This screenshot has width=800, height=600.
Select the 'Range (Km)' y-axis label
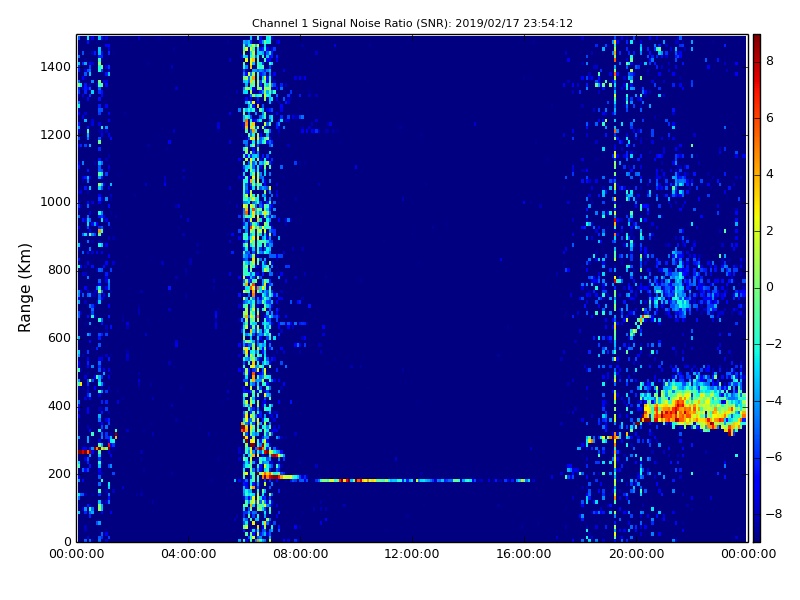[24, 288]
